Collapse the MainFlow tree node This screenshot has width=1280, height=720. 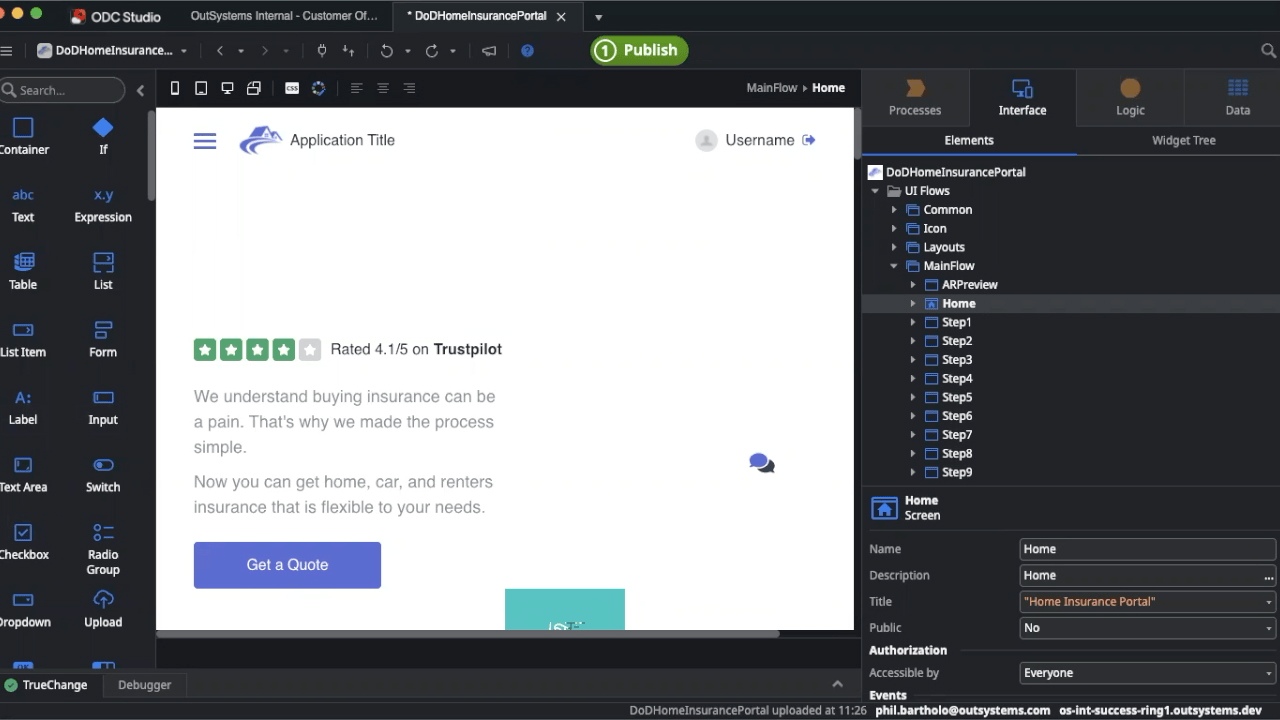pos(894,266)
